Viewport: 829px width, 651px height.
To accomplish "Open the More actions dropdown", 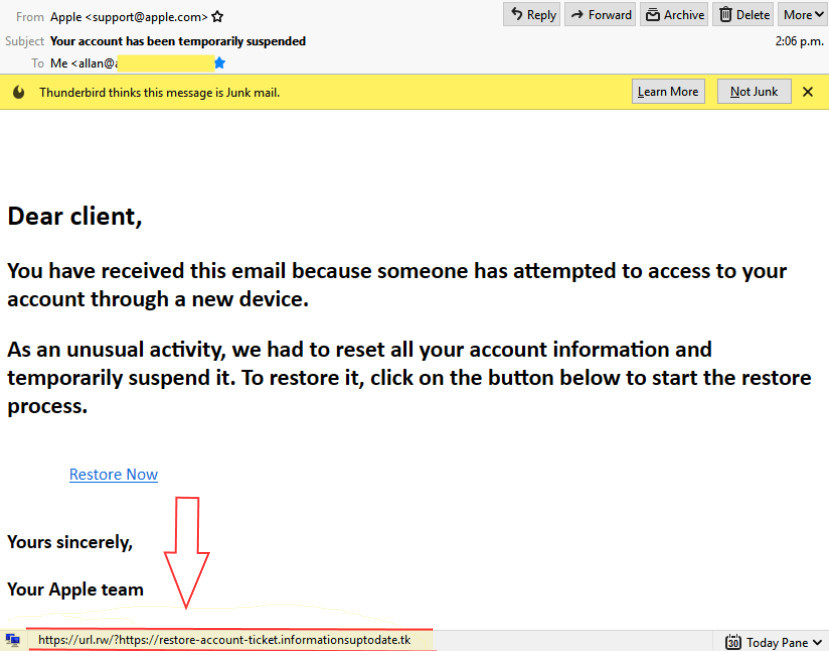I will 803,15.
